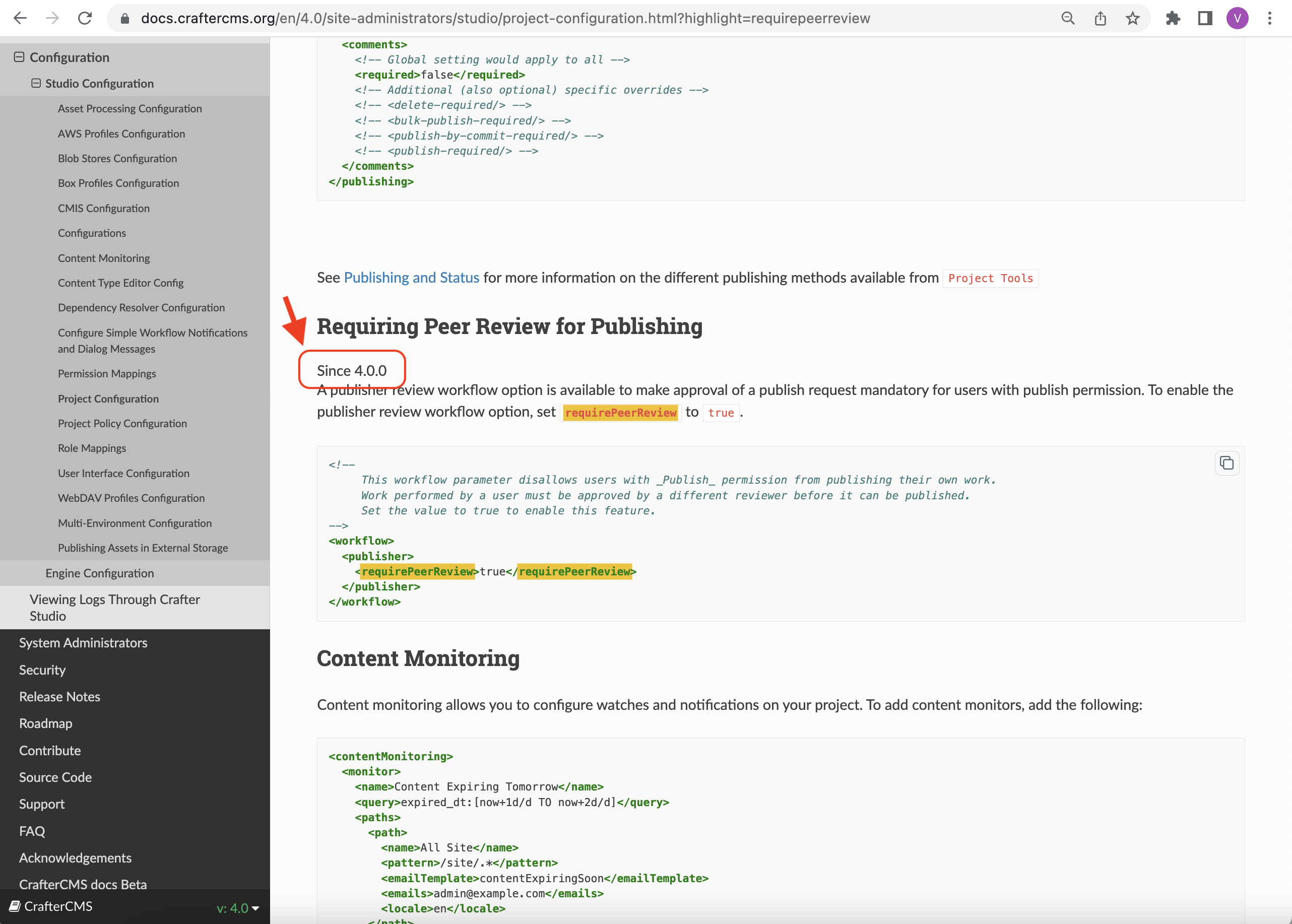
Task: Click the '<contentMonitoring>' code line
Action: pyautogui.click(x=391, y=756)
